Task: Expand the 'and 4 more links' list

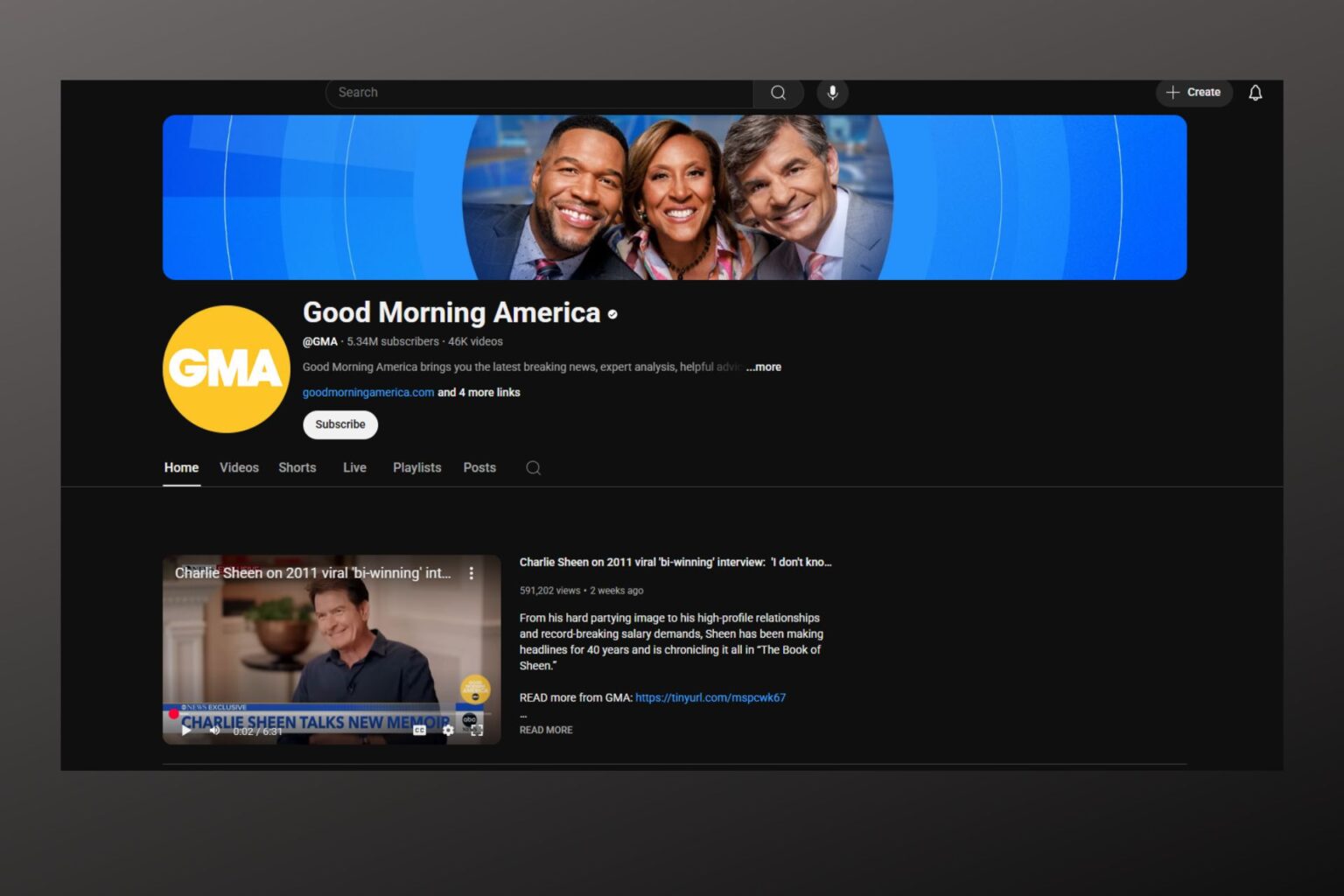Action: coord(479,393)
